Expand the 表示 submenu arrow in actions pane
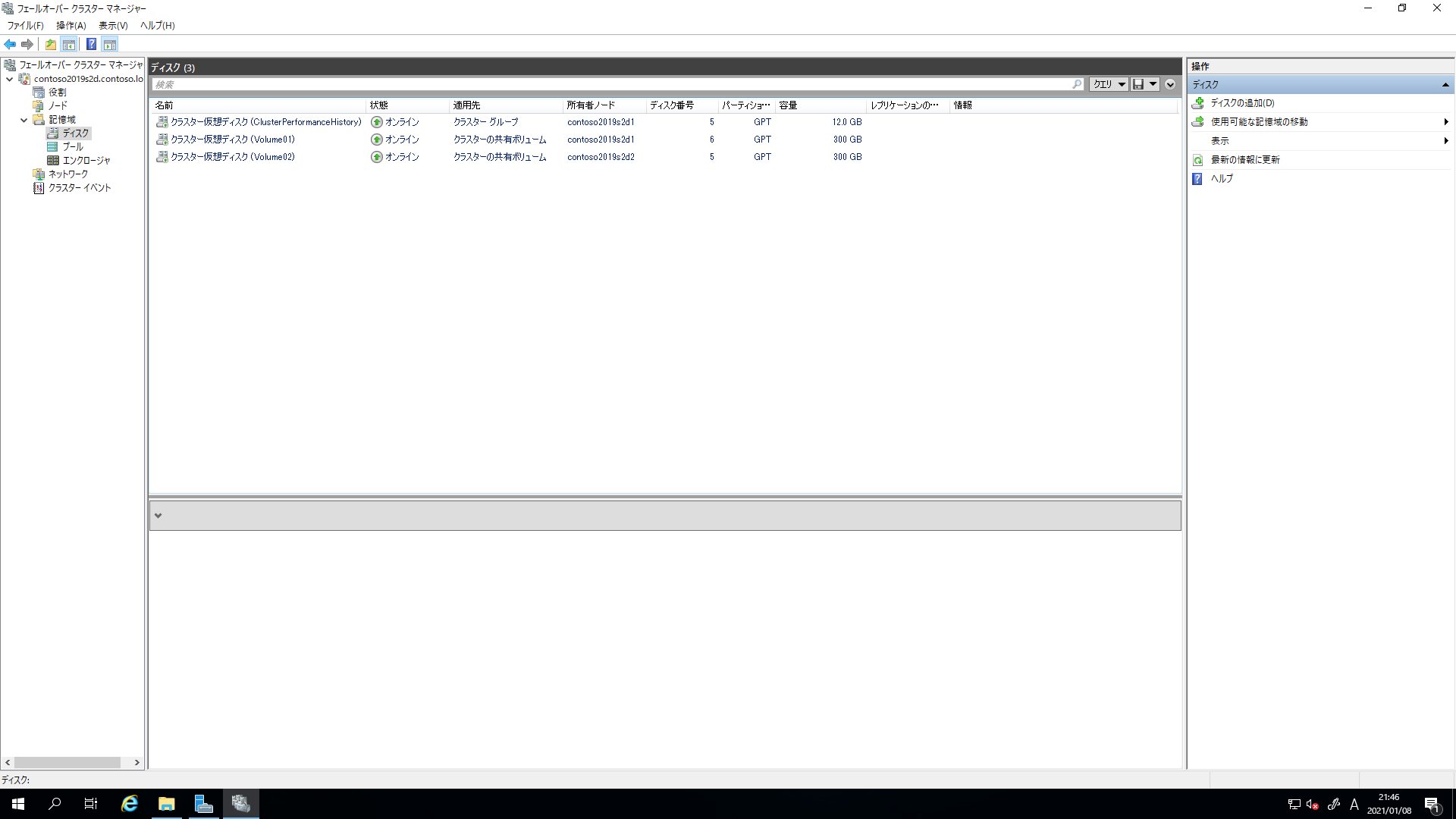Screen dimensions: 1456x819 tap(1447, 140)
